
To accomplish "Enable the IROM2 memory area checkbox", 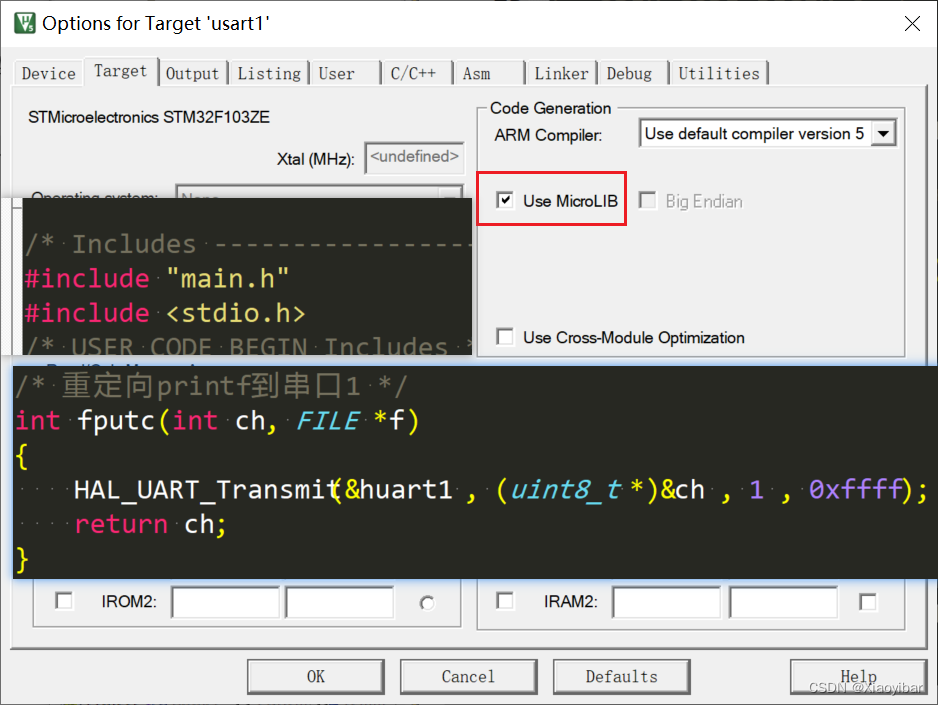I will (63, 600).
